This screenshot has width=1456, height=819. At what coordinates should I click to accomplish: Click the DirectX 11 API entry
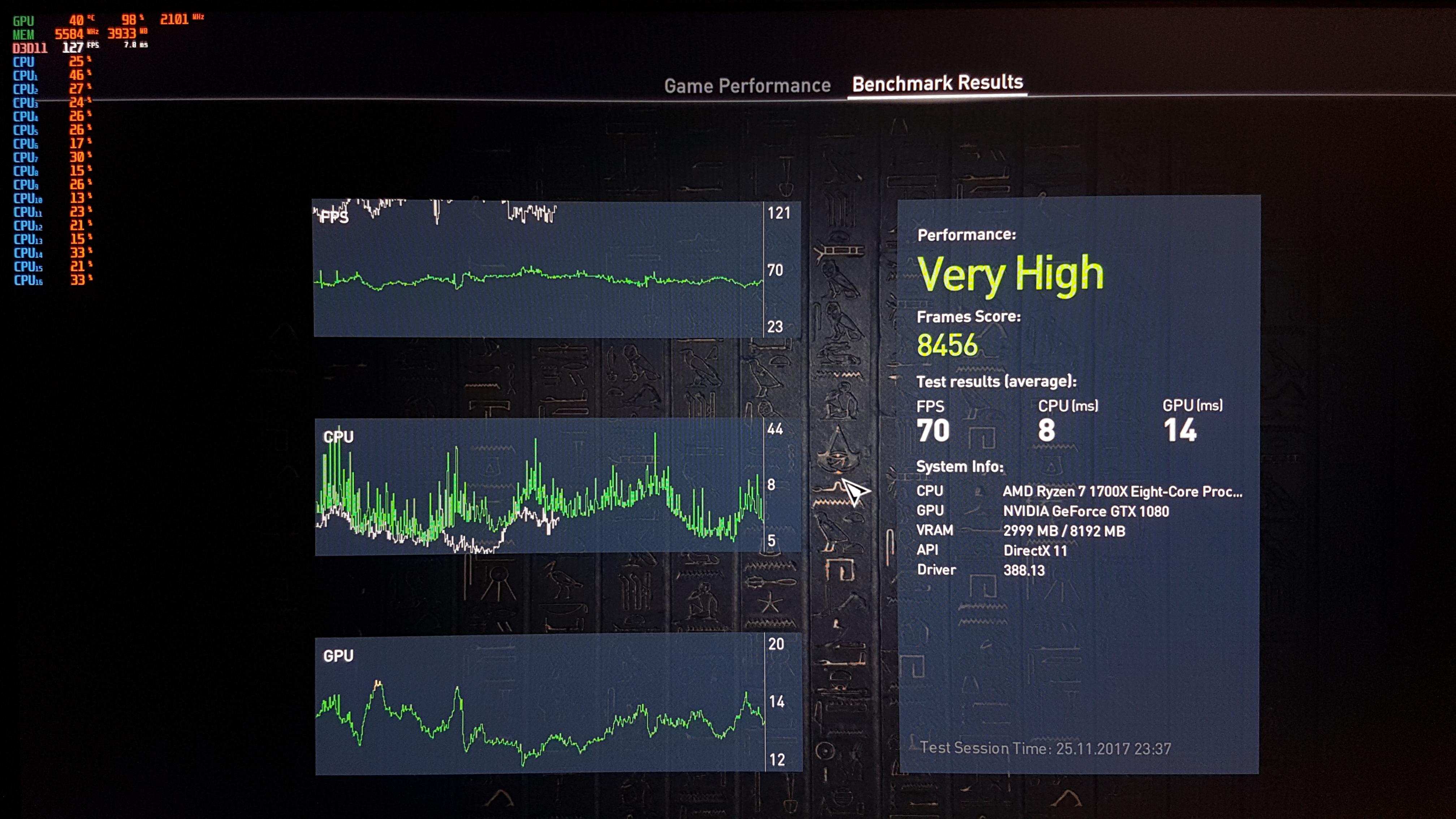click(x=1035, y=551)
